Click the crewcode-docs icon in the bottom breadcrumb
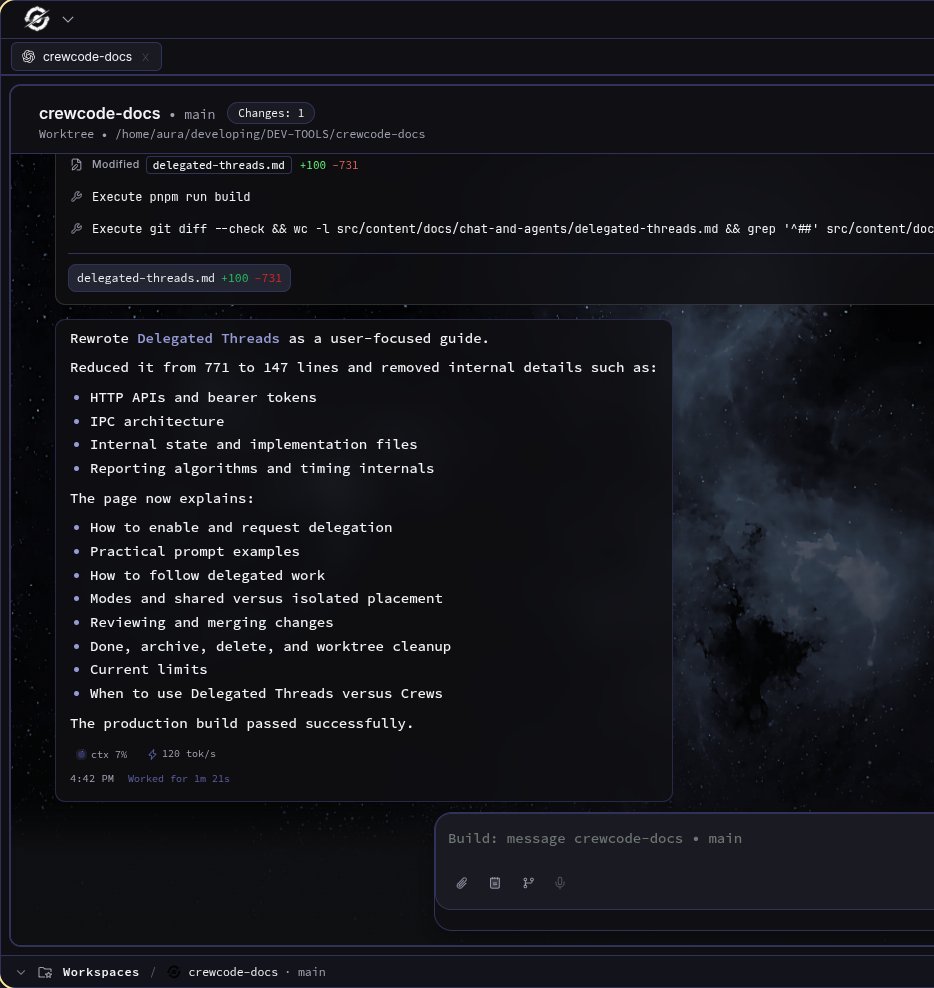Screen dimensions: 934x988 tap(174, 972)
